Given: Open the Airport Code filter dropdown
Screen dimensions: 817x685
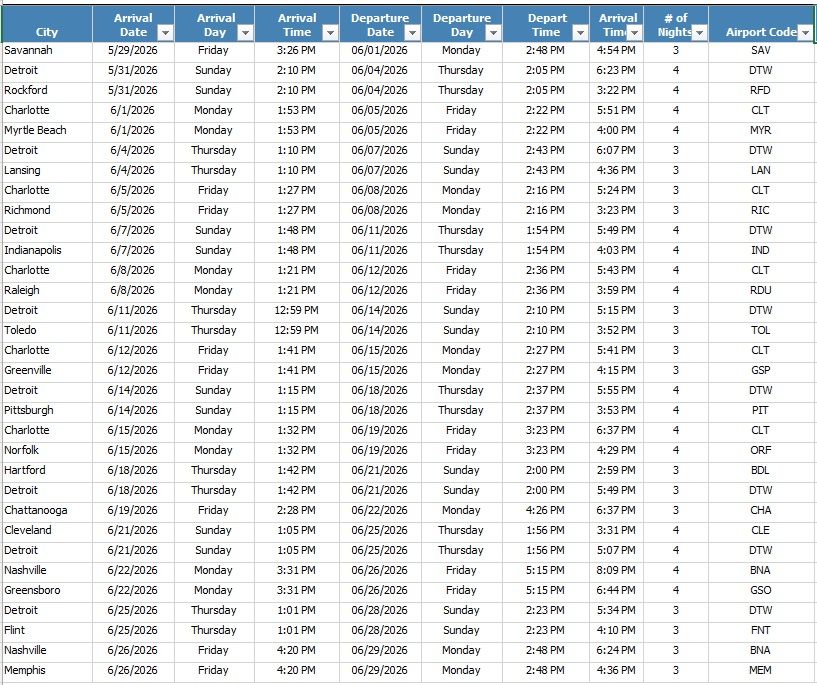Looking at the screenshot, I should (806, 33).
